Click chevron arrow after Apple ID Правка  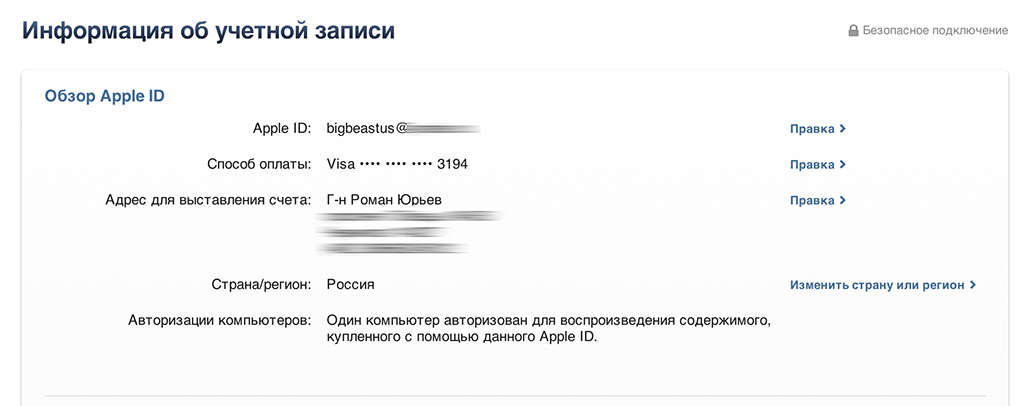[x=843, y=129]
